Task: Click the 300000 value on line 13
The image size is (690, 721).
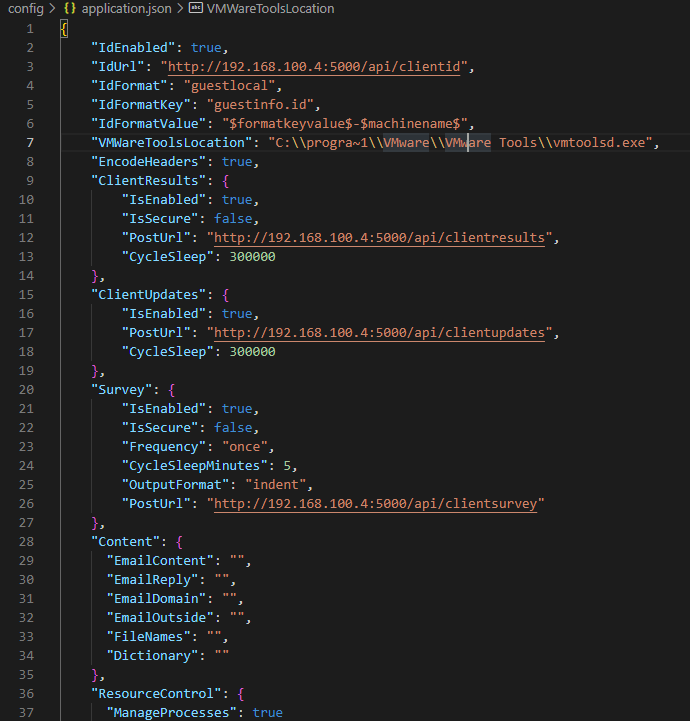Action: [x=252, y=257]
